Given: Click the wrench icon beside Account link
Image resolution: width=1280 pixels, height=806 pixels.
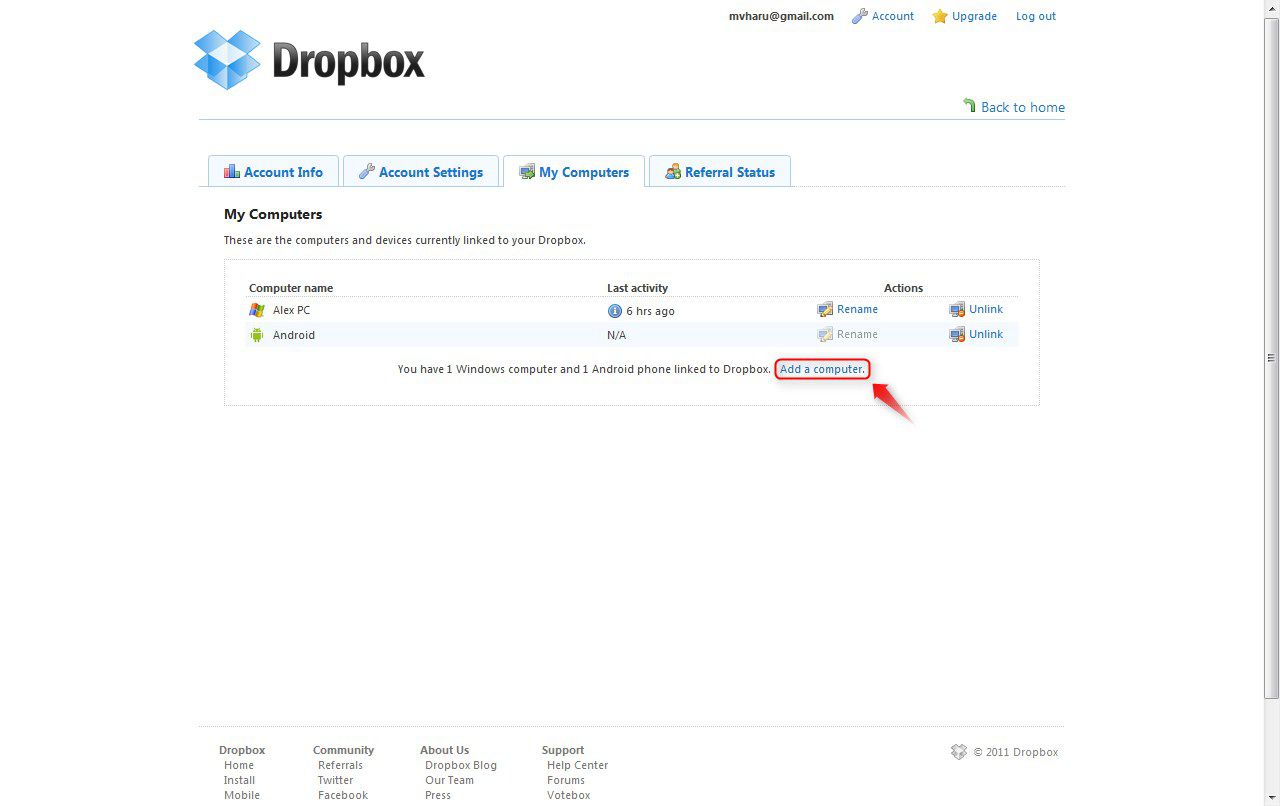Looking at the screenshot, I should pos(859,16).
